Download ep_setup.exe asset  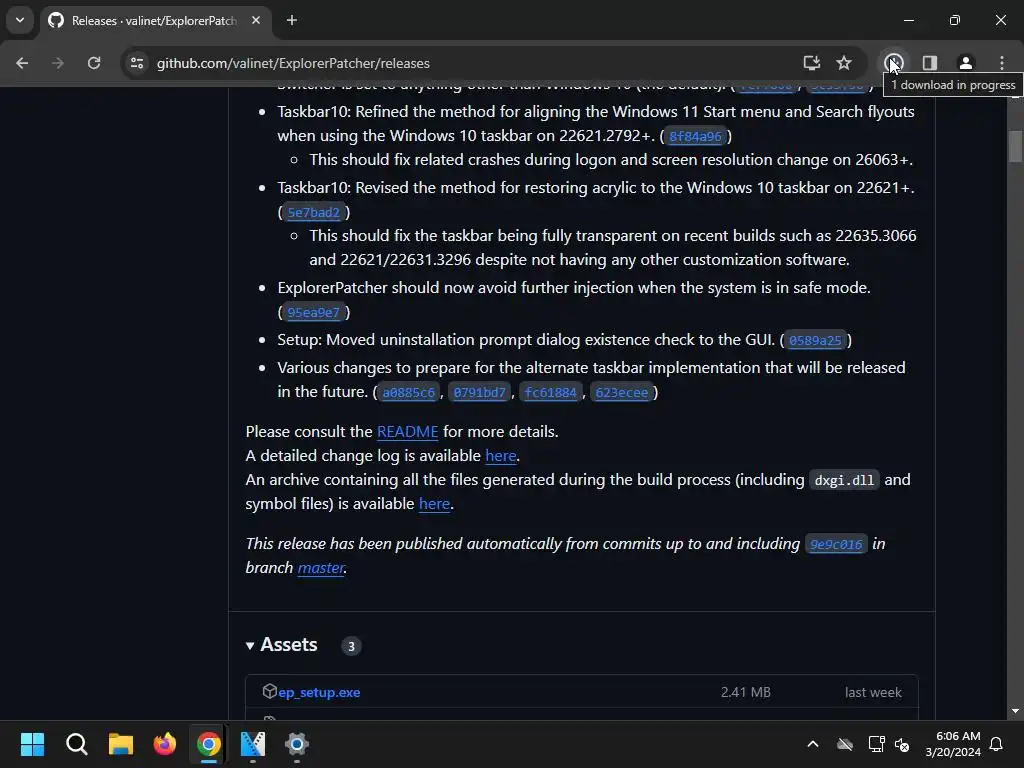click(319, 692)
